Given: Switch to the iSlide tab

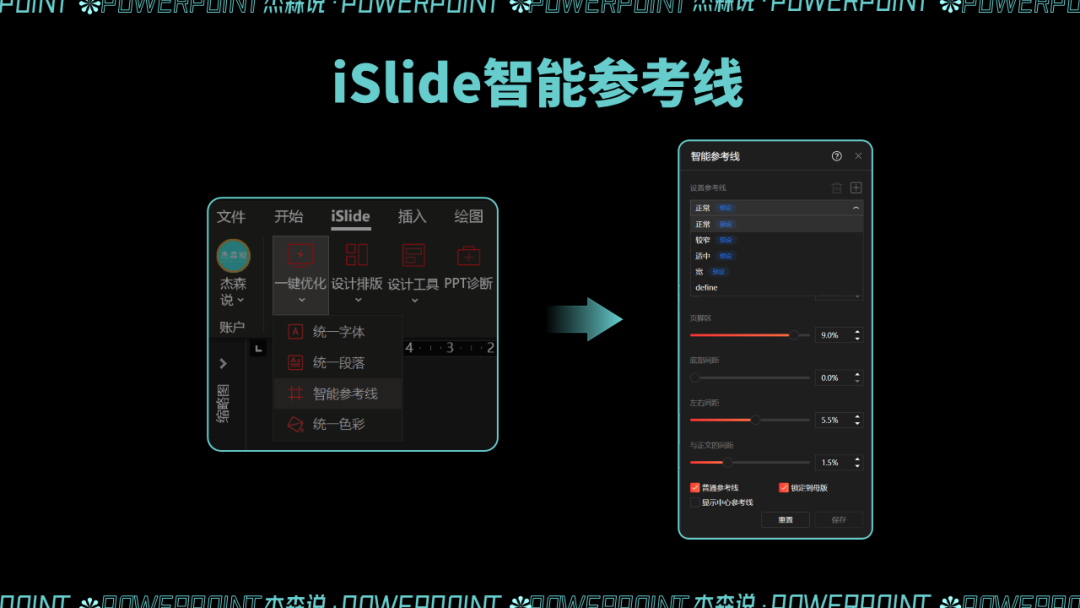Looking at the screenshot, I should point(350,216).
